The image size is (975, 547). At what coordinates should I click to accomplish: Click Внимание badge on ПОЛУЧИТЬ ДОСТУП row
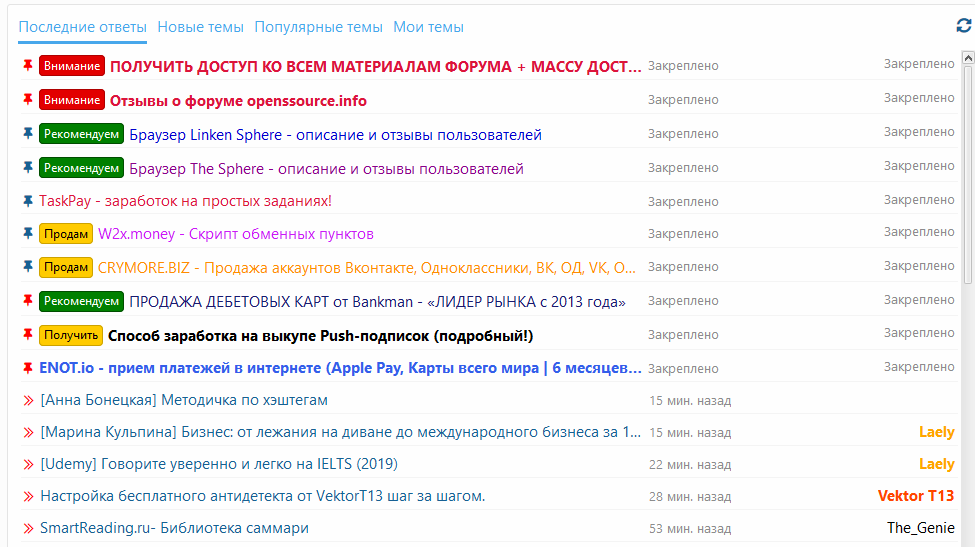72,66
